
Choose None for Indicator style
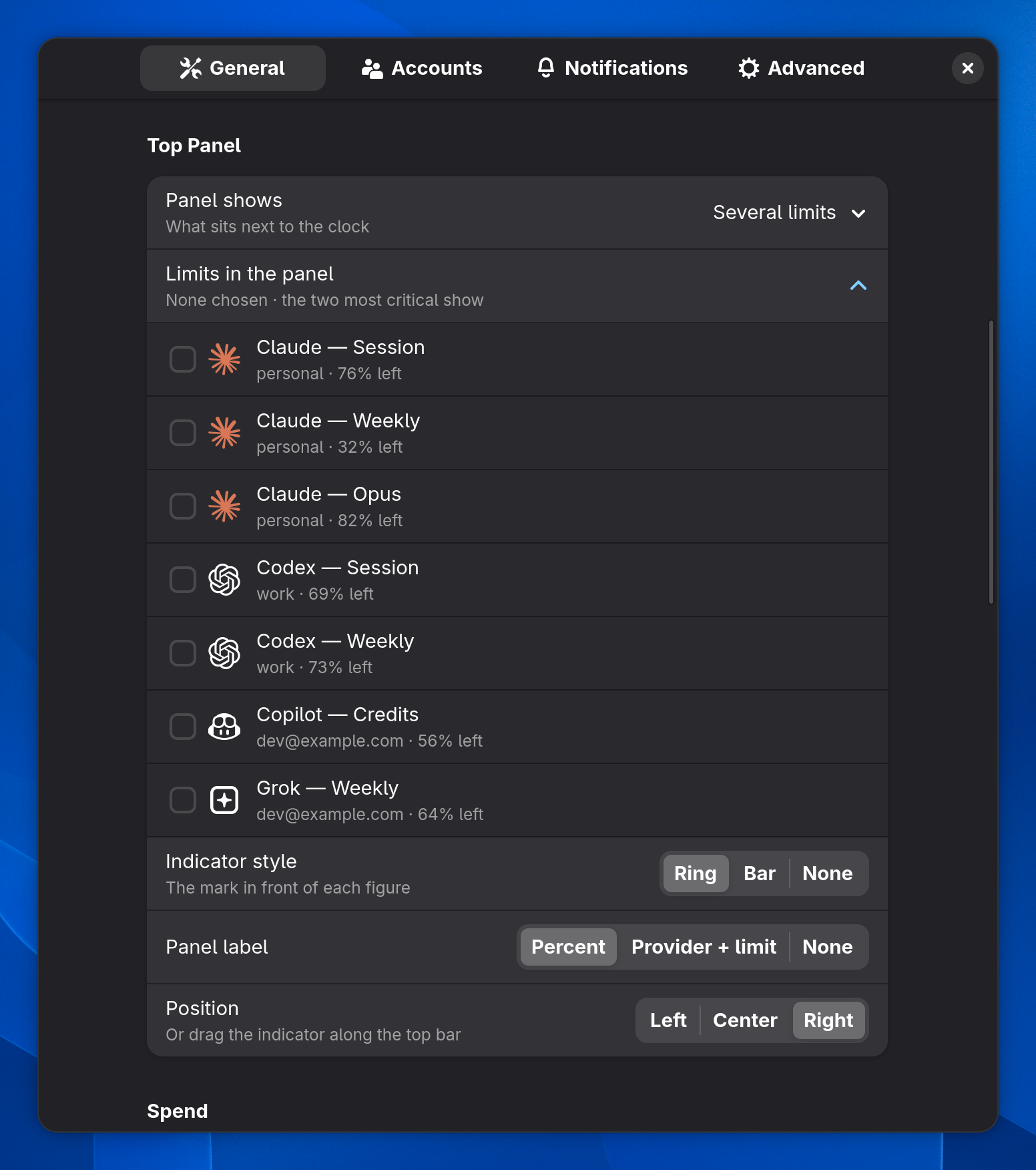[x=828, y=873]
